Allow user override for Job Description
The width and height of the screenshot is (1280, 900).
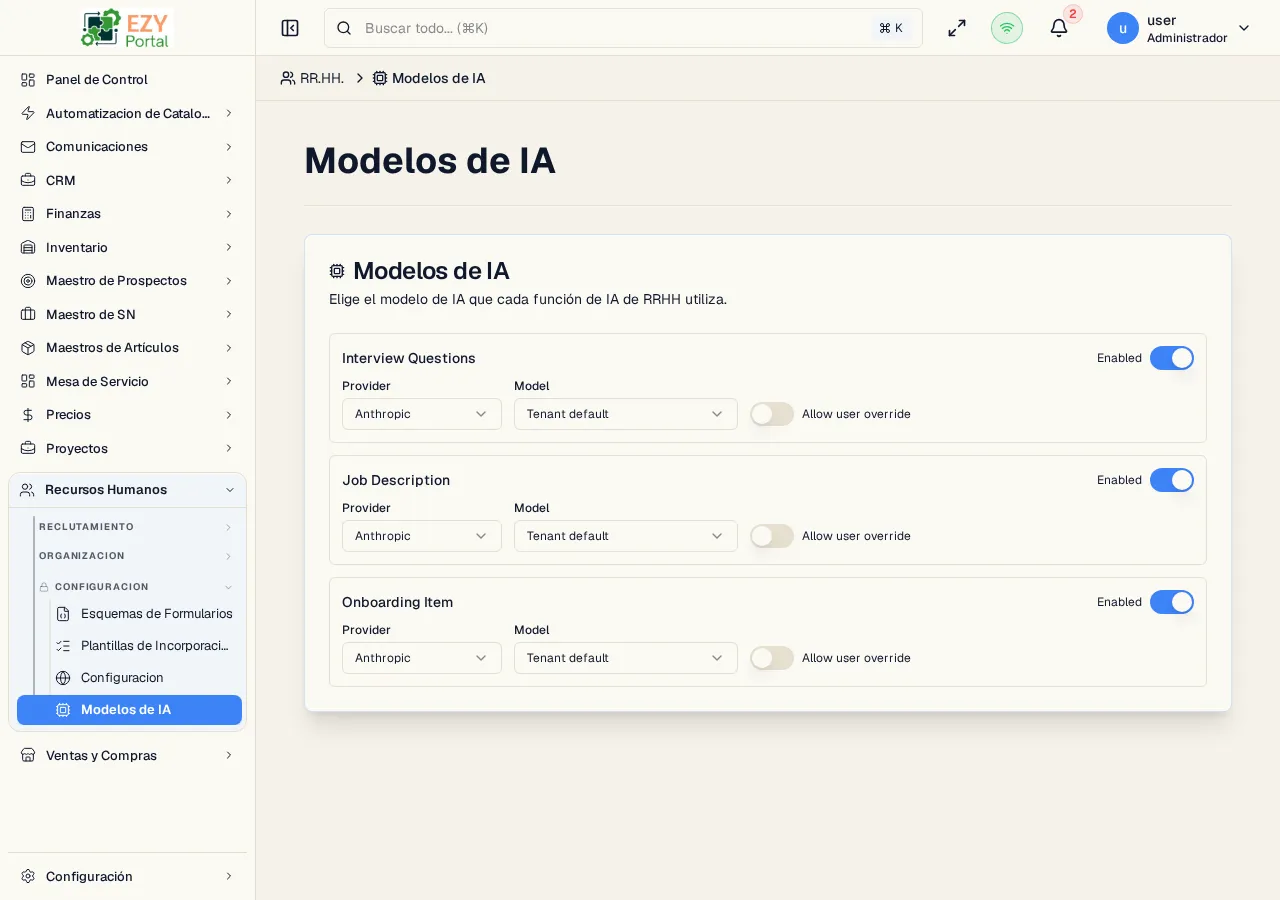(772, 536)
